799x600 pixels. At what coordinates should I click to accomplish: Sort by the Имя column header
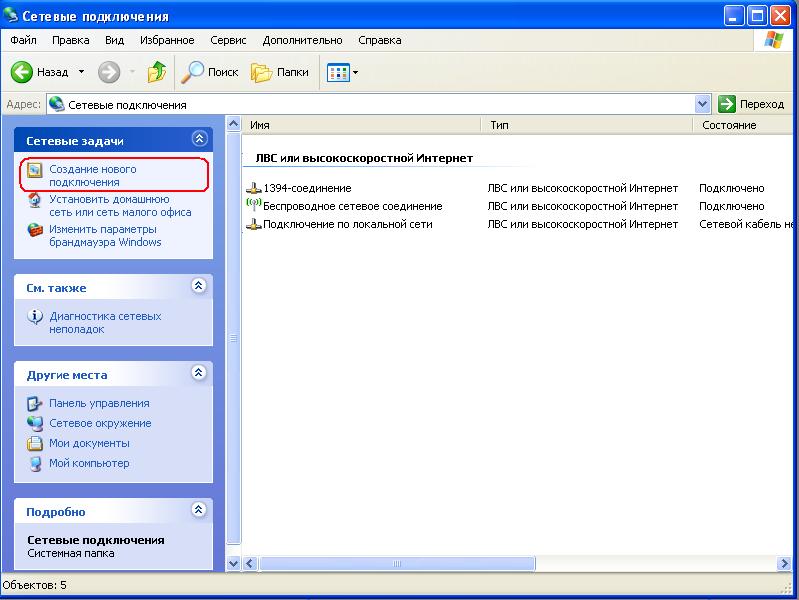coord(361,125)
